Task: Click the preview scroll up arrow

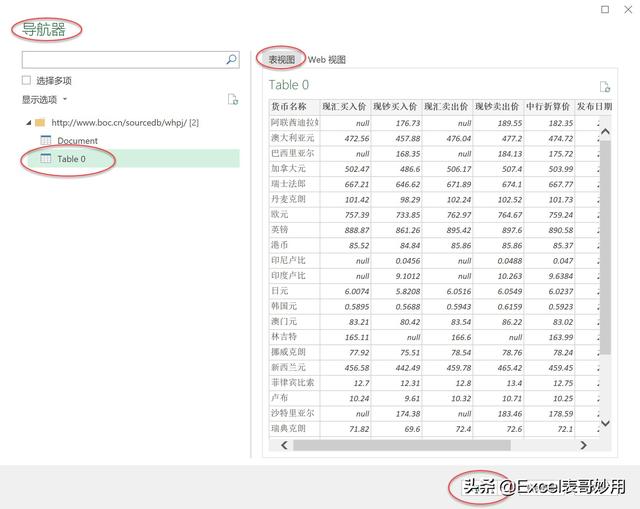Action: (x=605, y=131)
